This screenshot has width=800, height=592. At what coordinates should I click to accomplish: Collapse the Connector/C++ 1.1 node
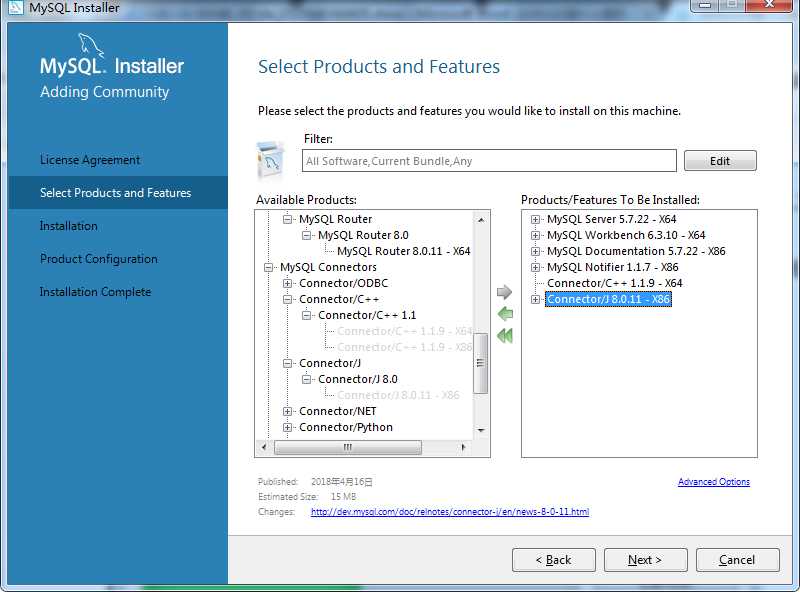(306, 315)
